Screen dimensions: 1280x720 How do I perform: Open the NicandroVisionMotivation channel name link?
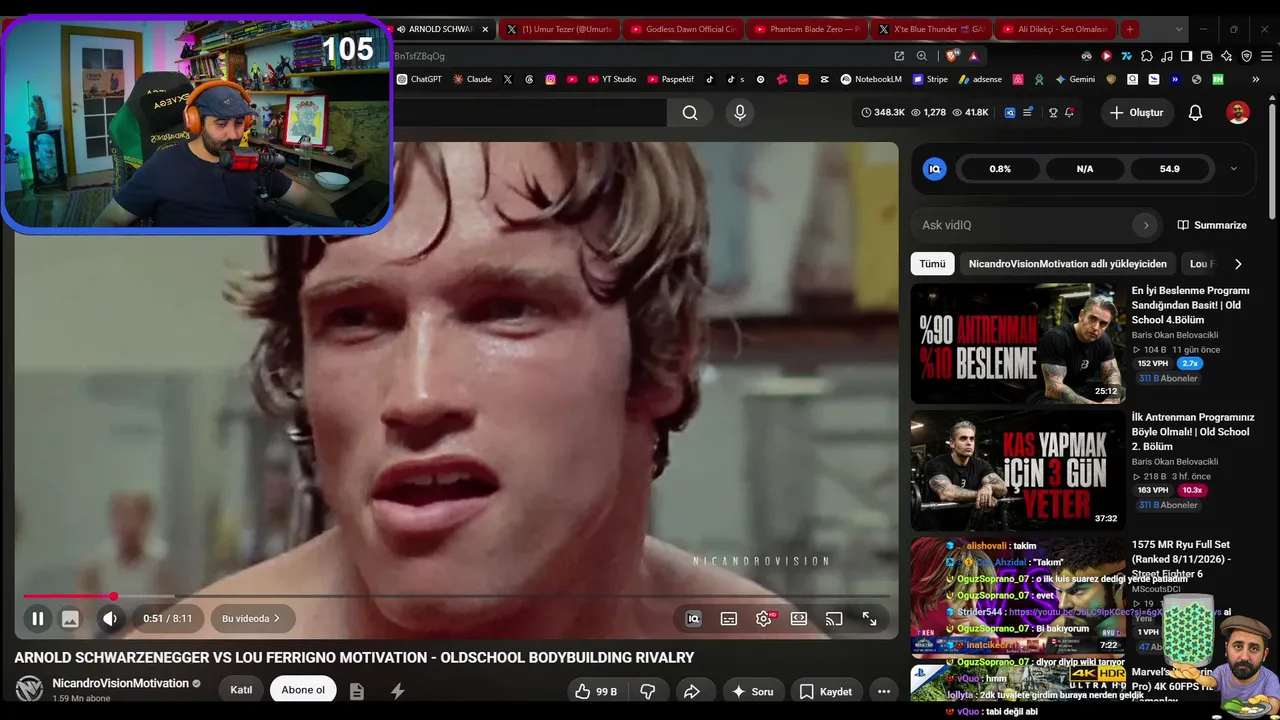click(120, 683)
